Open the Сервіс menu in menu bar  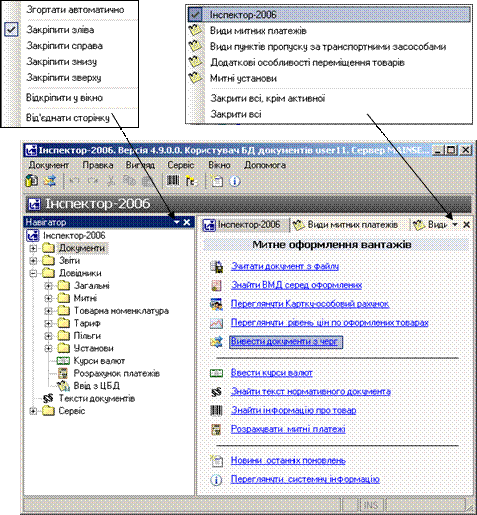click(181, 165)
